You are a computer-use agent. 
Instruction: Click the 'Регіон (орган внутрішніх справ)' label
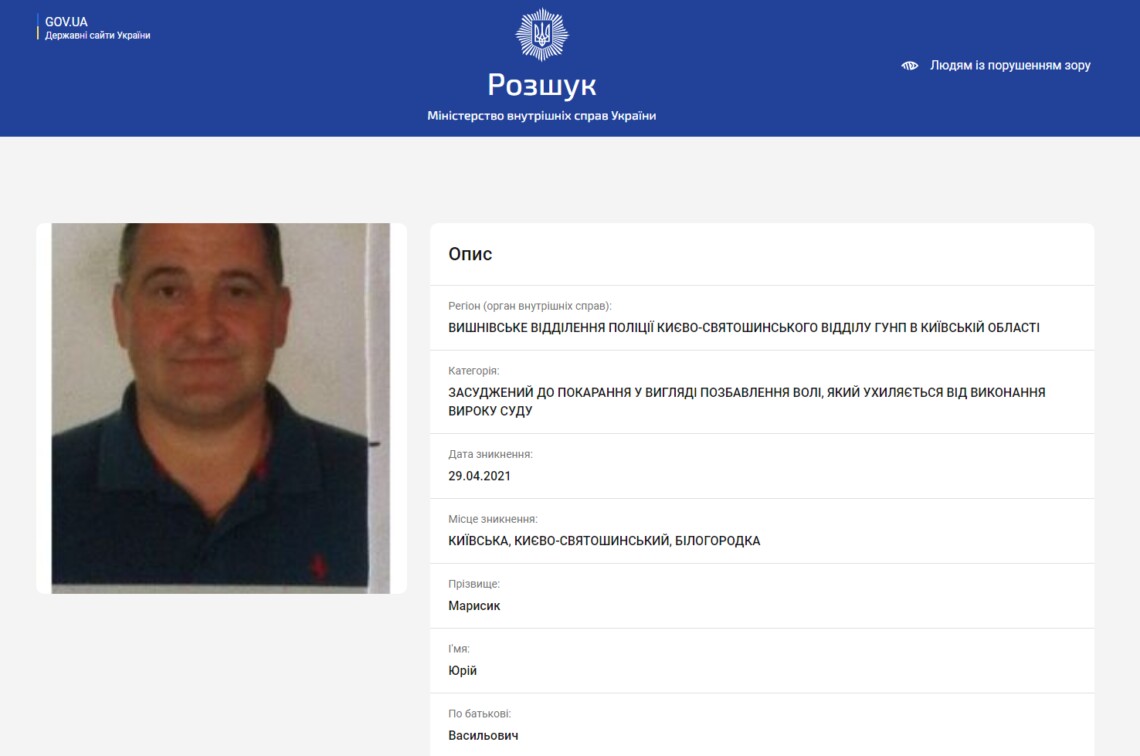[529, 306]
